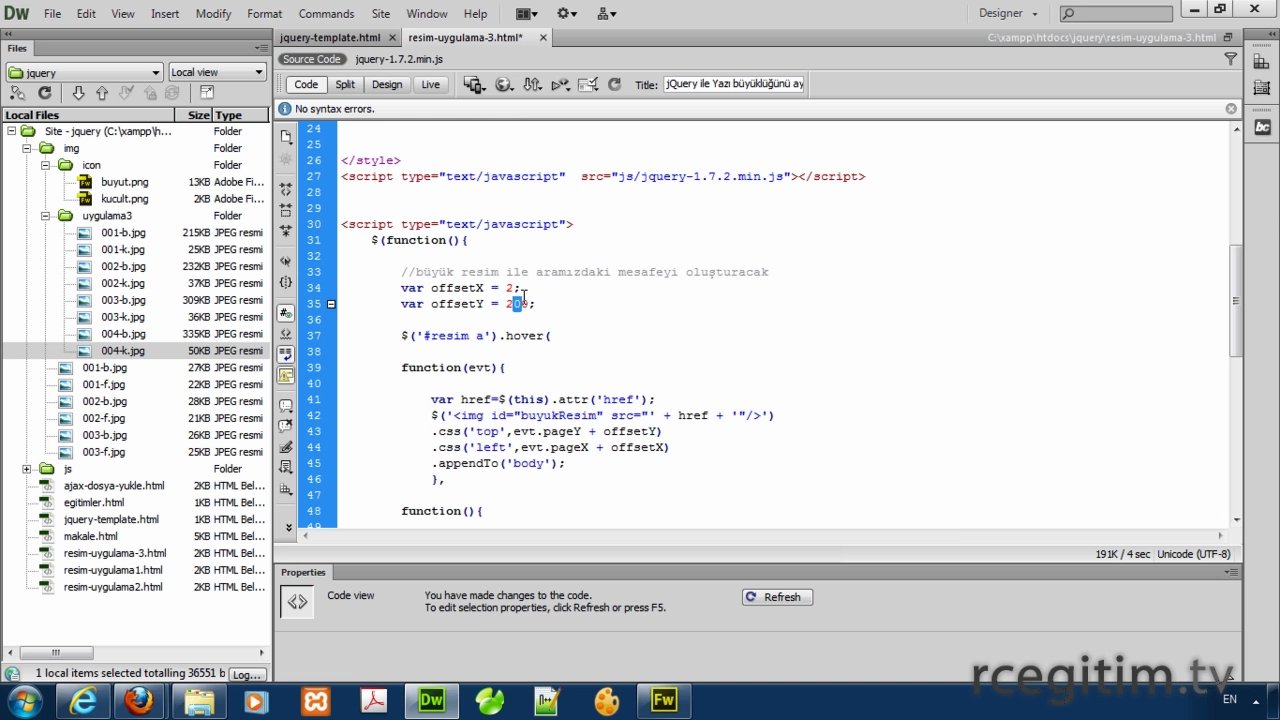Open Check browser compatibility icon

coord(588,85)
